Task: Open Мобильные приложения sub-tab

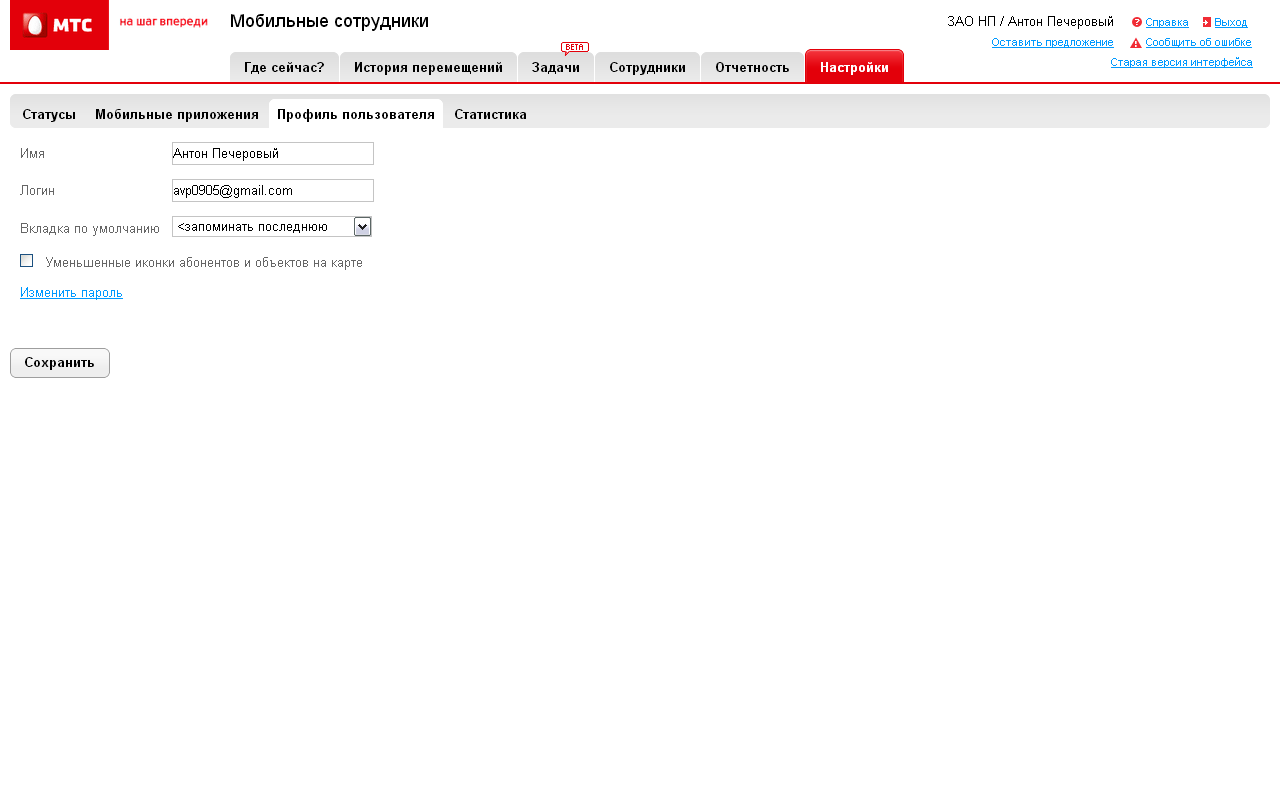Action: (x=177, y=114)
